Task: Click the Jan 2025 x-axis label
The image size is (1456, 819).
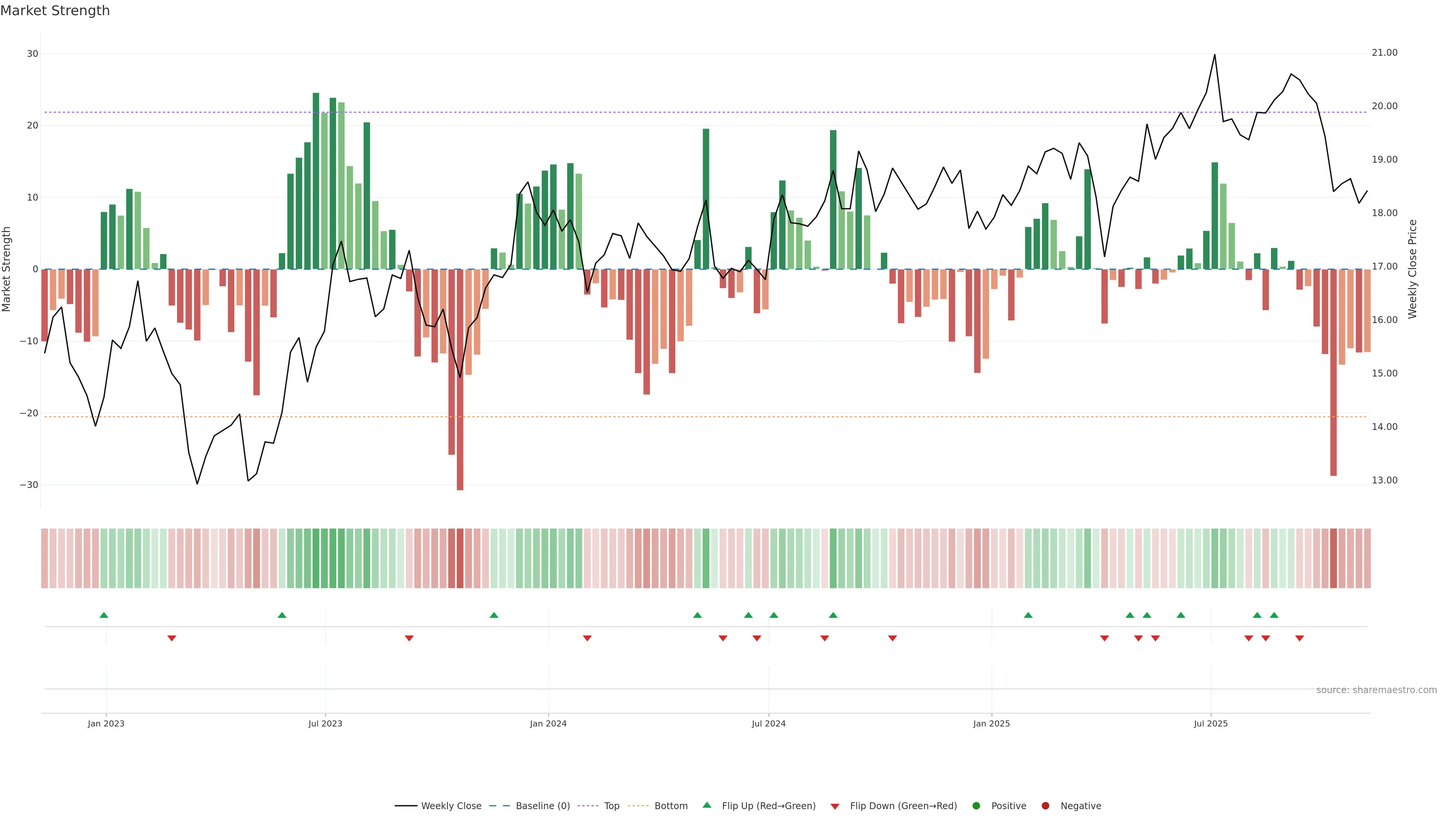Action: 992,723
